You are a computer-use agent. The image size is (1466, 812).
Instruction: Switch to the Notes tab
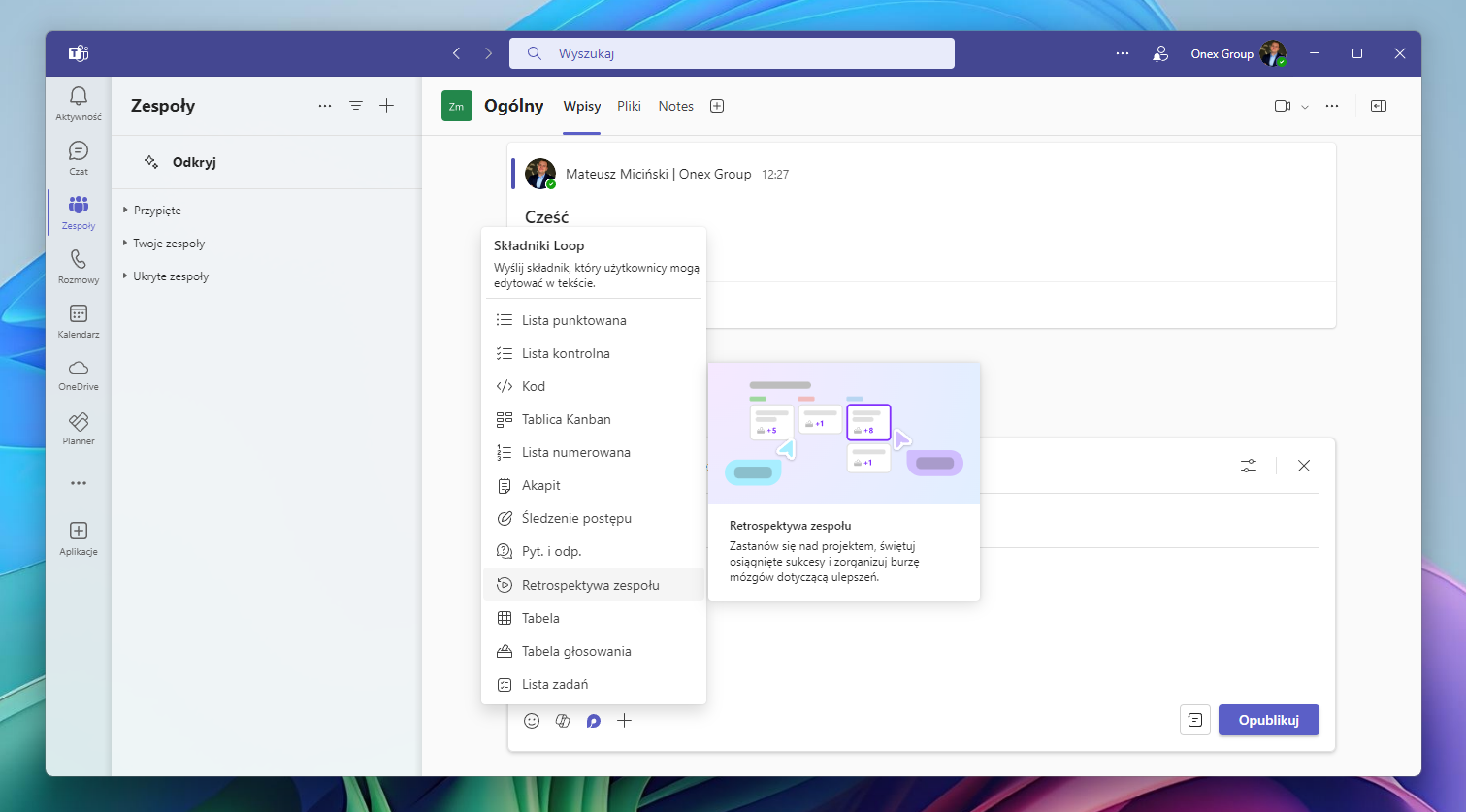[676, 106]
